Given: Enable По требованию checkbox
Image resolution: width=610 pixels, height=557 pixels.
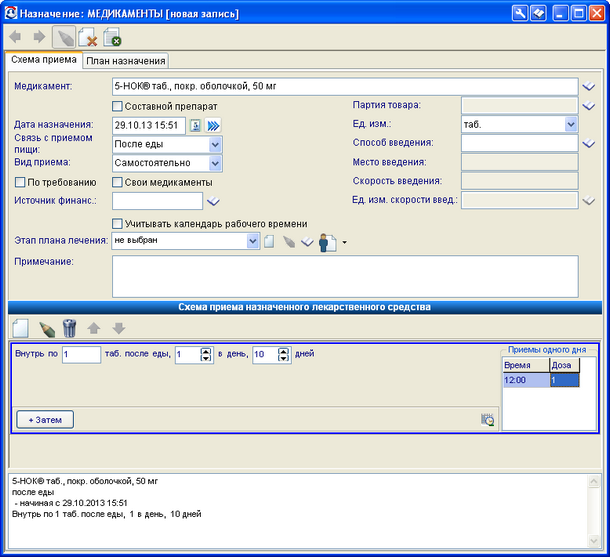Looking at the screenshot, I should pyautogui.click(x=19, y=182).
